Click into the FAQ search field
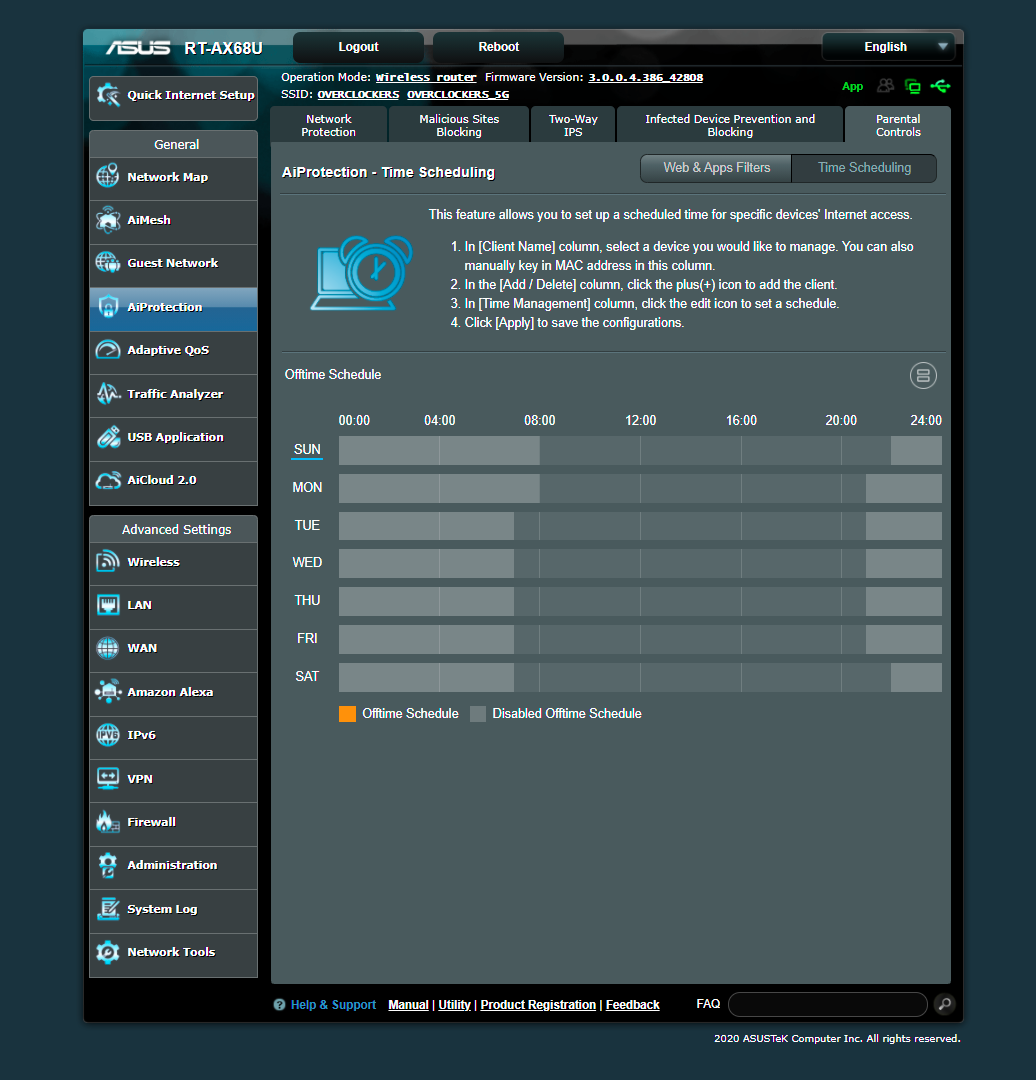The image size is (1036, 1080). tap(827, 1004)
